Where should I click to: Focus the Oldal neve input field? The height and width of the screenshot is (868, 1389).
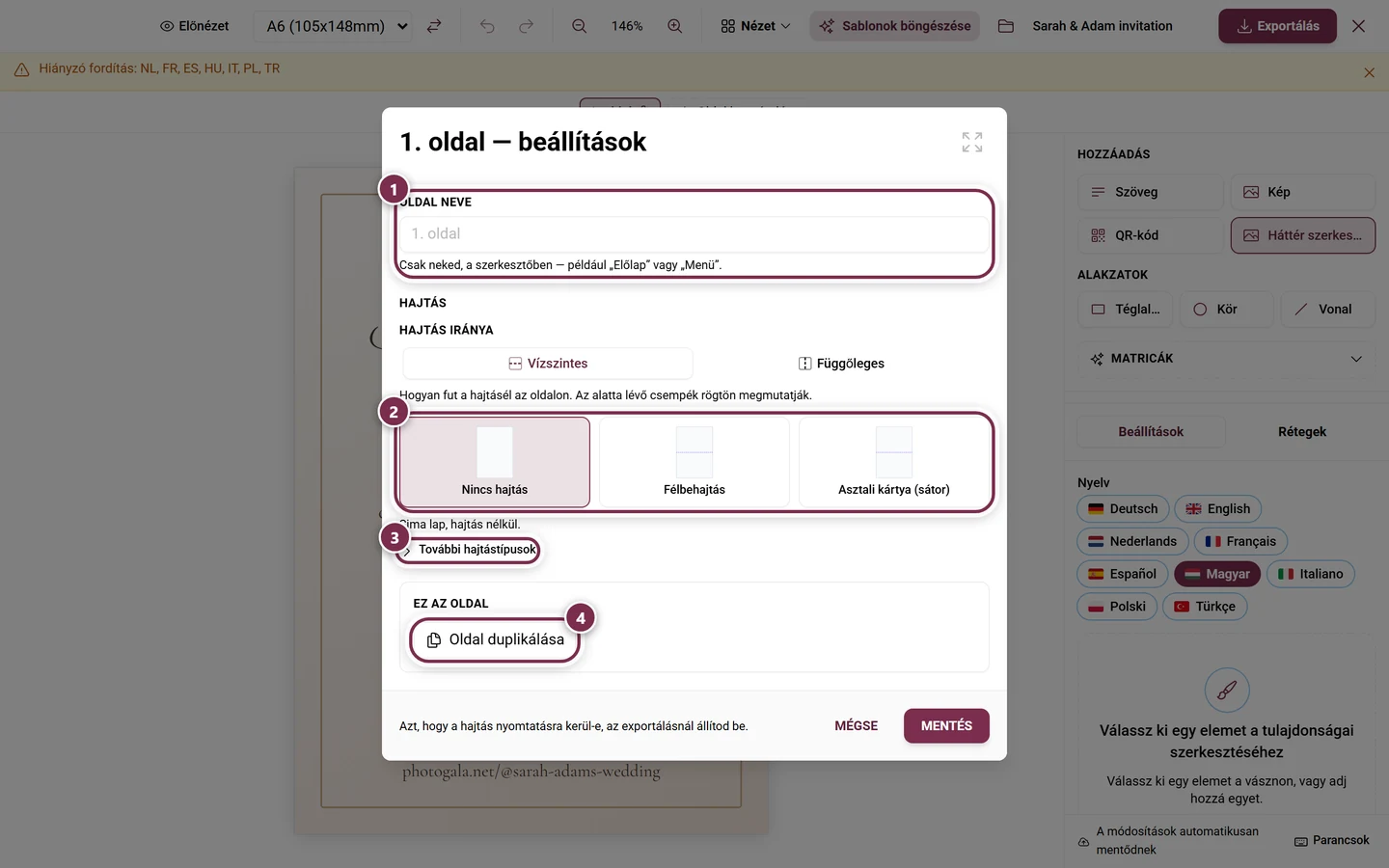coord(694,233)
